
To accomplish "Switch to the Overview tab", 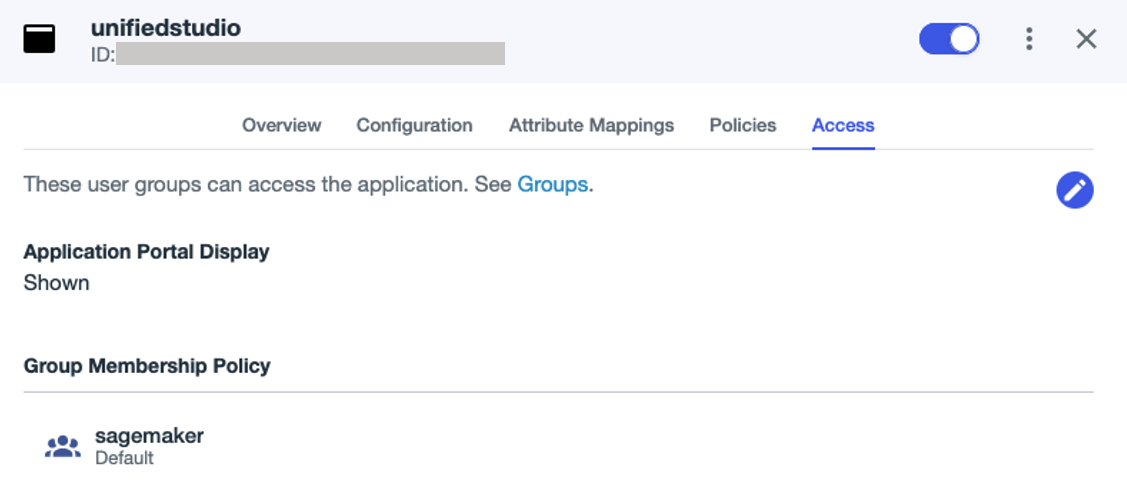I will pyautogui.click(x=281, y=125).
